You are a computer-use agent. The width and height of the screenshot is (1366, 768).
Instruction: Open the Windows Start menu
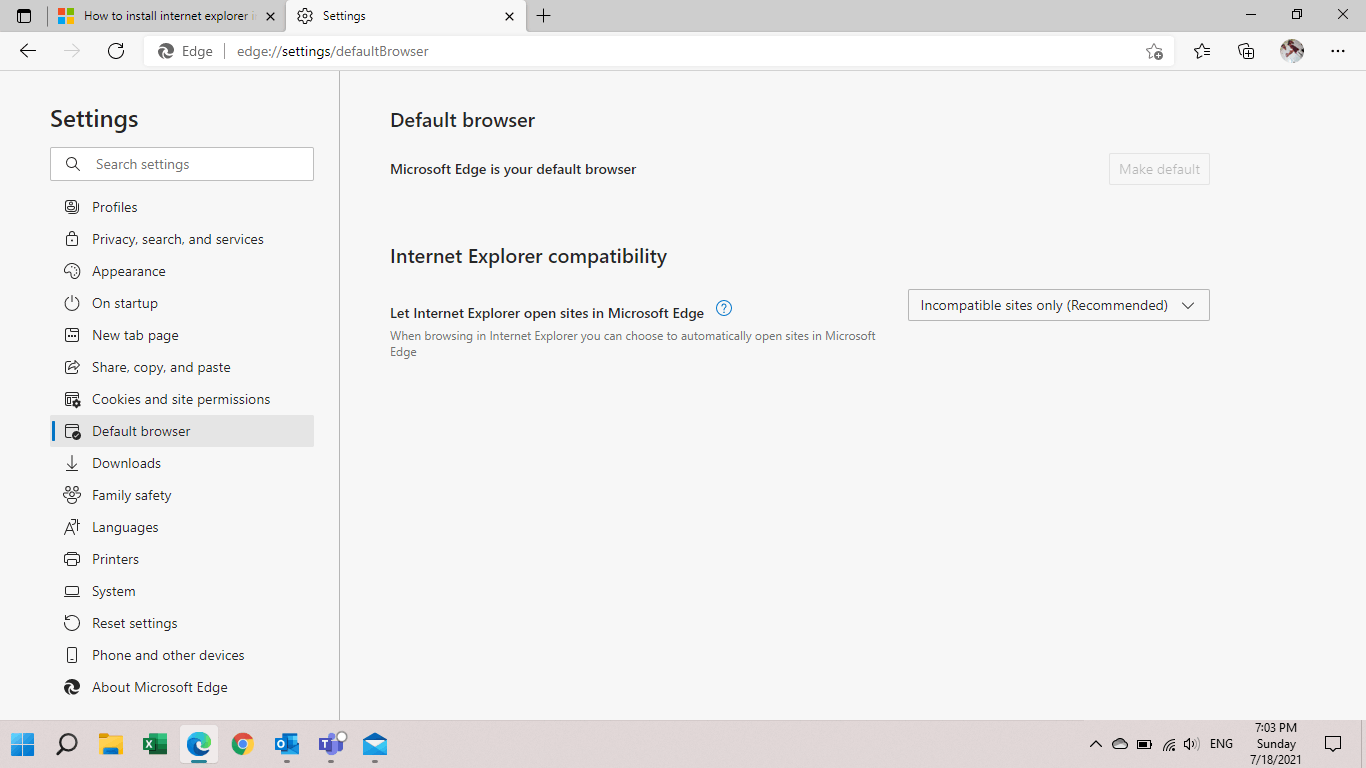click(22, 744)
